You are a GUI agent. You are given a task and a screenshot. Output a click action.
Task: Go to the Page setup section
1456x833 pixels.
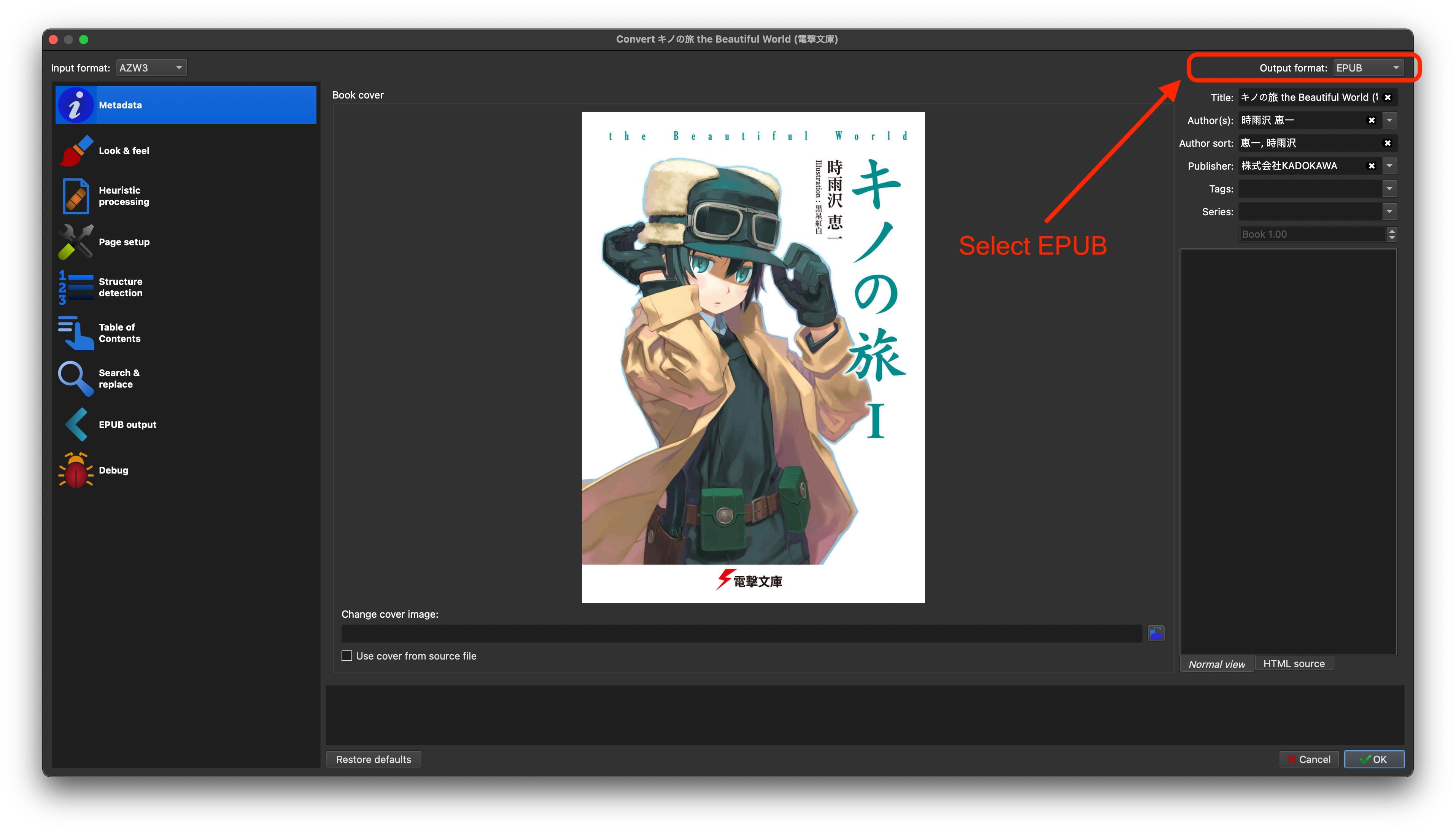(186, 242)
